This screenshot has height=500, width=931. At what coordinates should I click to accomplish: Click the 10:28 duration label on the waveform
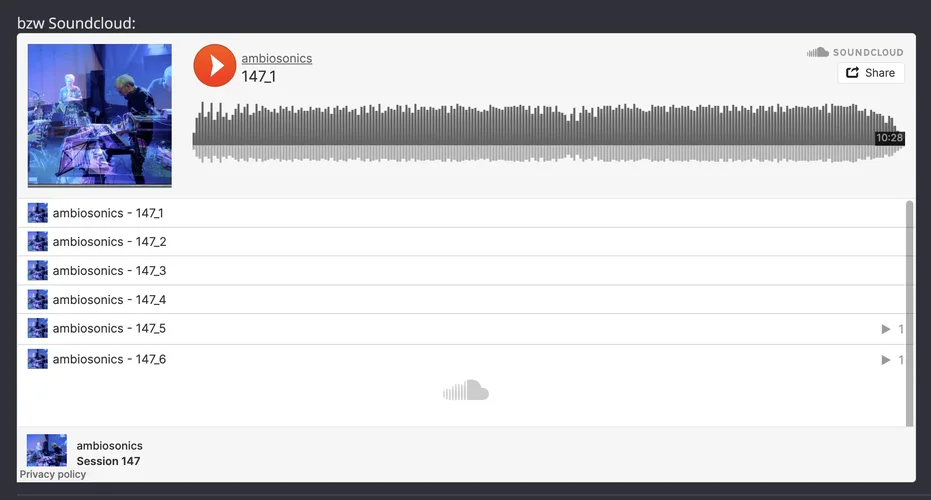[x=889, y=138]
